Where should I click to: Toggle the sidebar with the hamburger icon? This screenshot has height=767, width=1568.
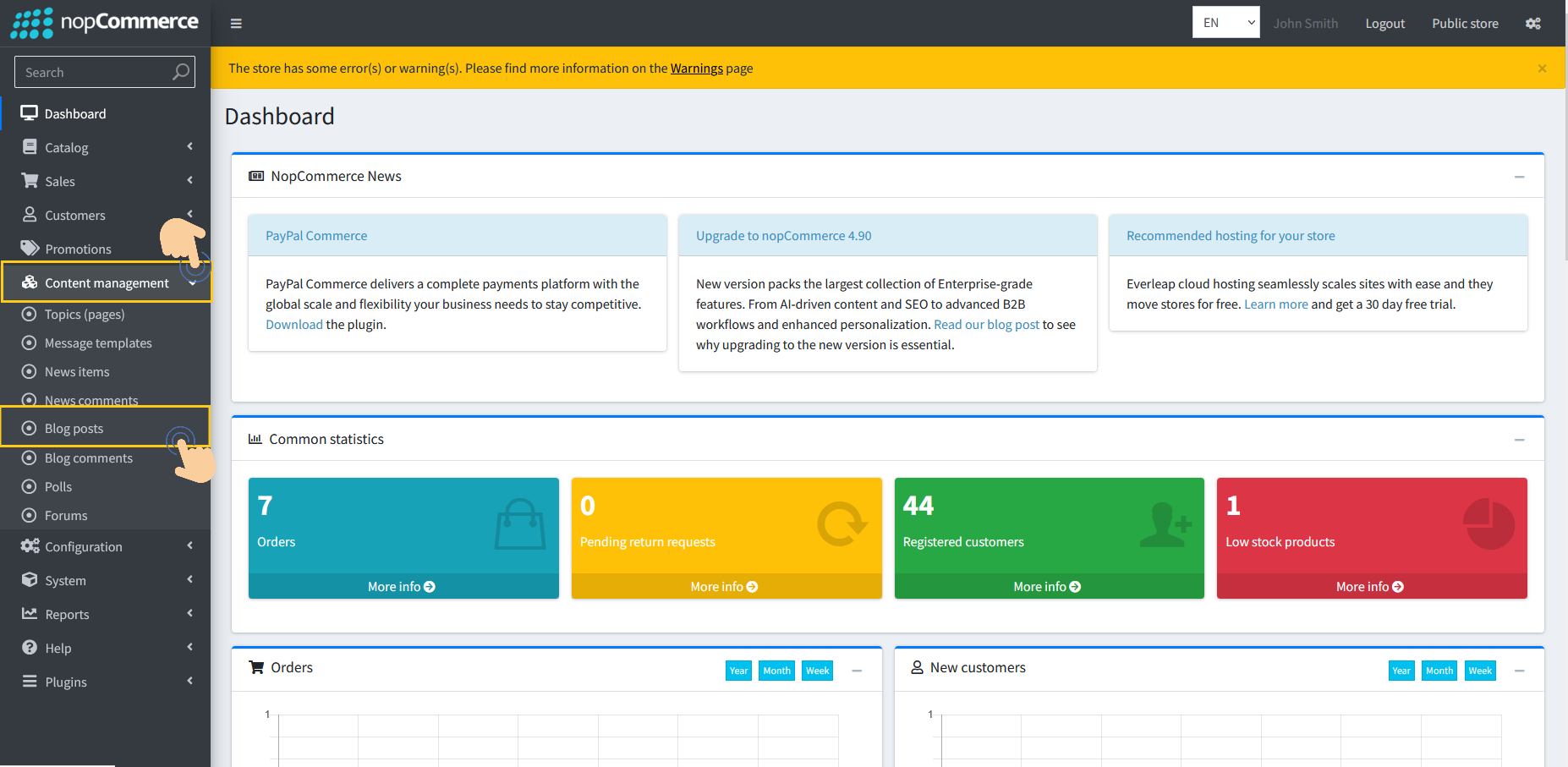tap(235, 23)
